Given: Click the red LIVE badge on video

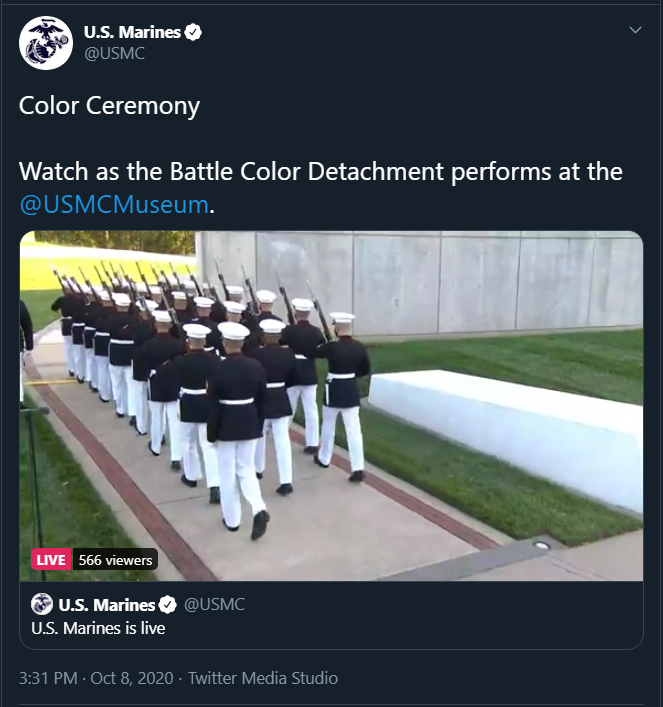Looking at the screenshot, I should (51, 560).
